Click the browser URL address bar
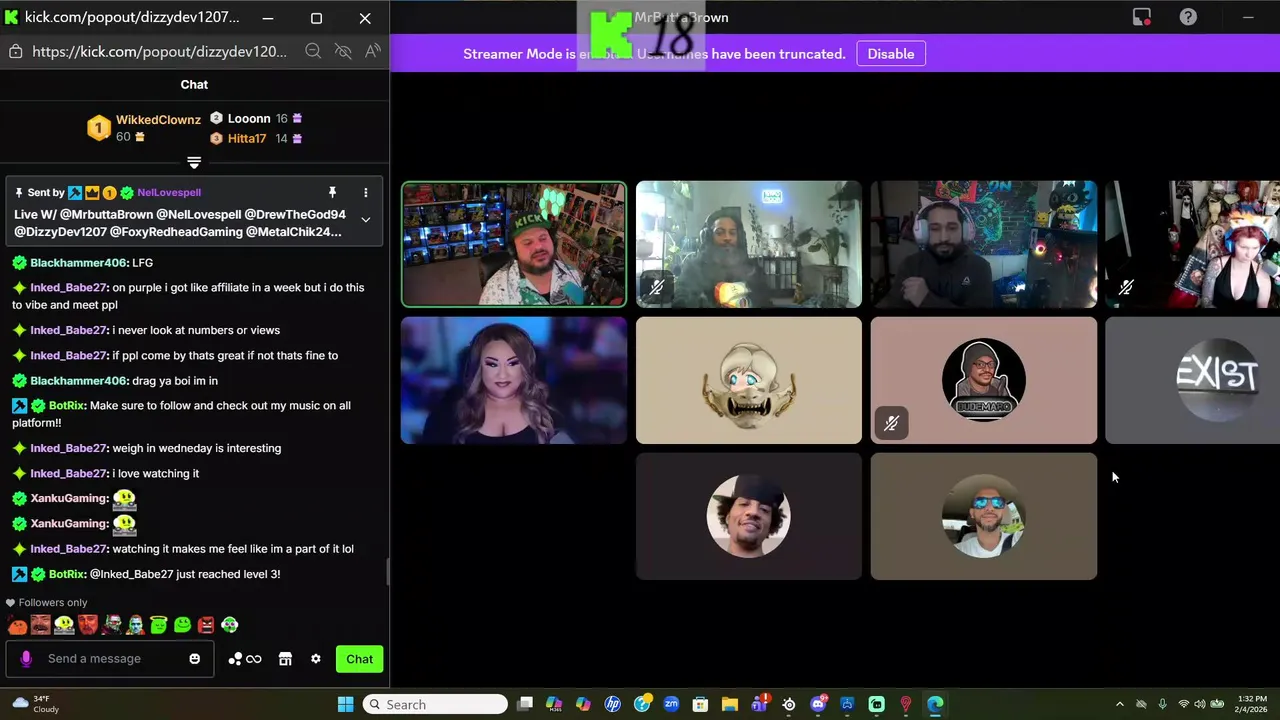The height and width of the screenshot is (720, 1280). [x=160, y=51]
